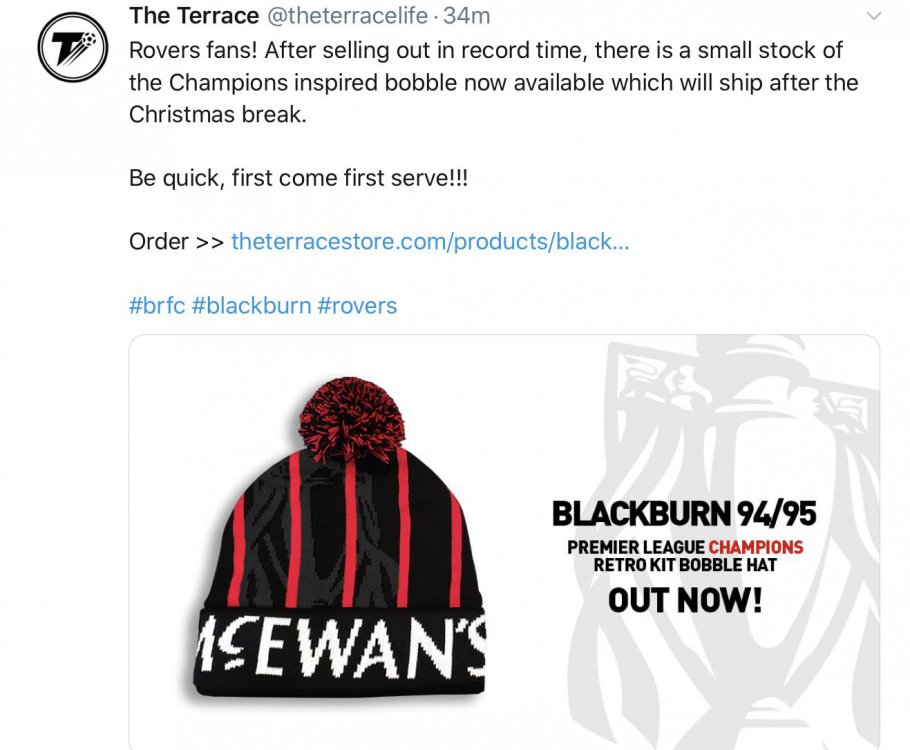The image size is (910, 750).
Task: Click the 34m tweet timestamp
Action: (467, 15)
